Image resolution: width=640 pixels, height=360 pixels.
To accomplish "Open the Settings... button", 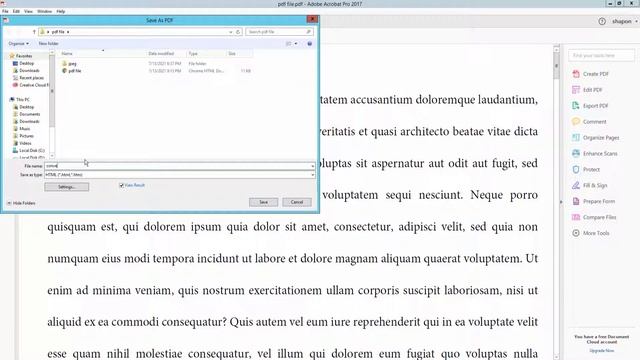I will [67, 187].
